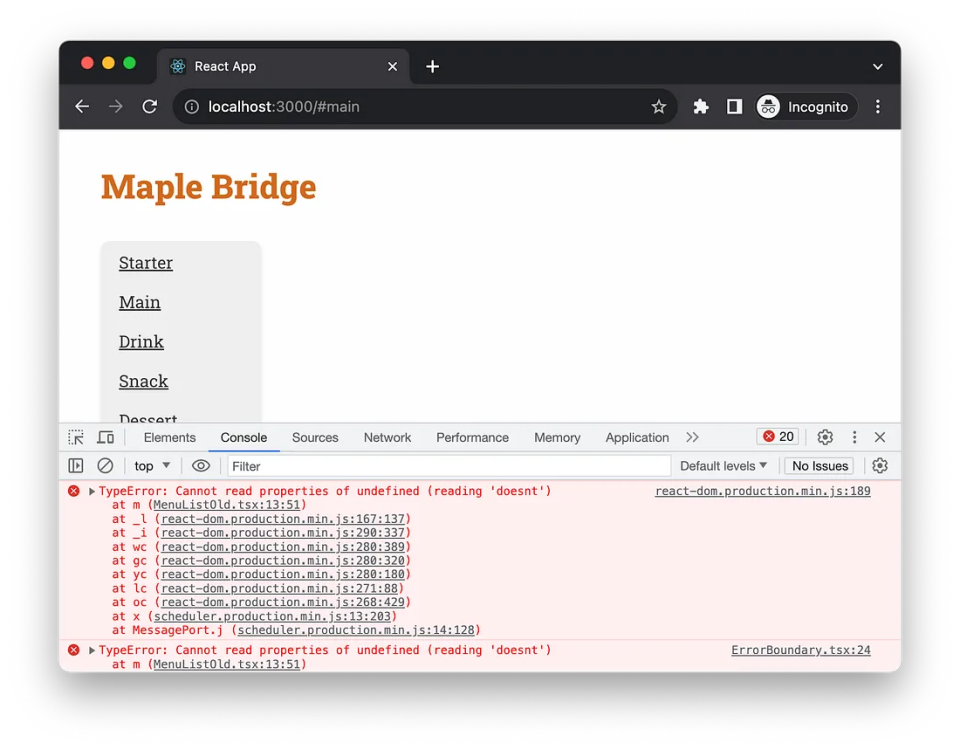Collapse the second TypeError stack trace
The width and height of the screenshot is (960, 750).
pos(92,650)
